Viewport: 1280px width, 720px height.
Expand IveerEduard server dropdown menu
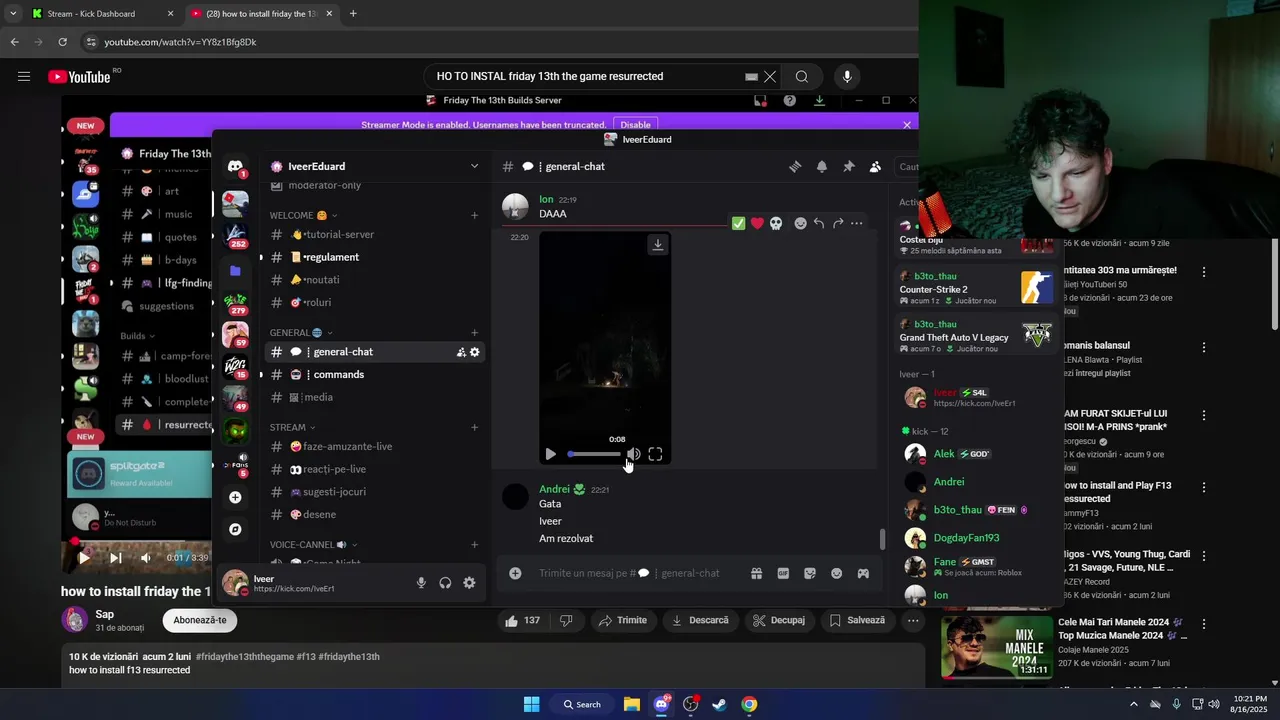pos(474,166)
